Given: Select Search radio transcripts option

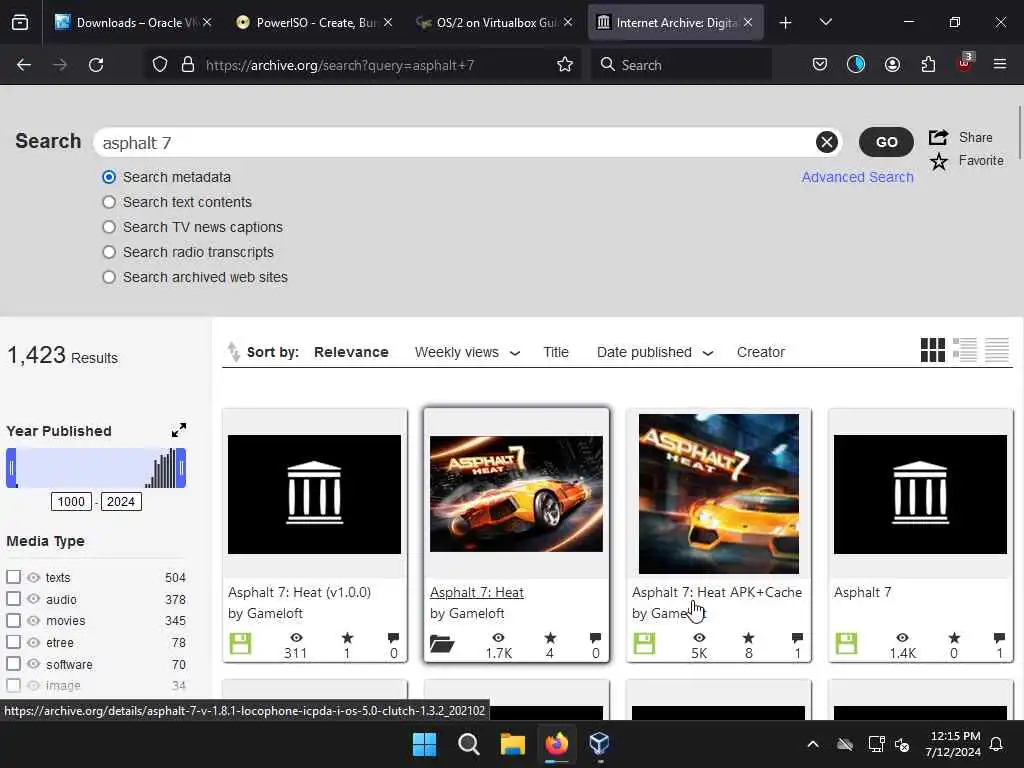Looking at the screenshot, I should (x=109, y=252).
